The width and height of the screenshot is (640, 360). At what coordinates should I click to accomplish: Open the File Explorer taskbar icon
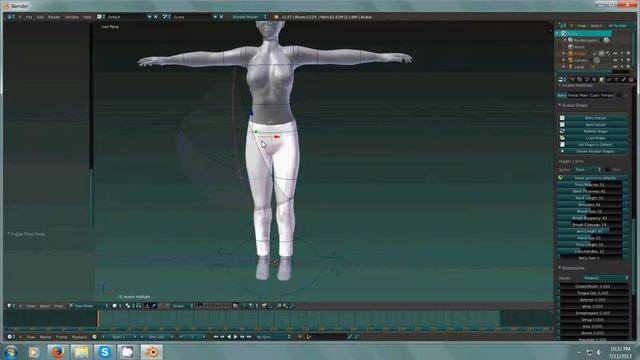81,351
